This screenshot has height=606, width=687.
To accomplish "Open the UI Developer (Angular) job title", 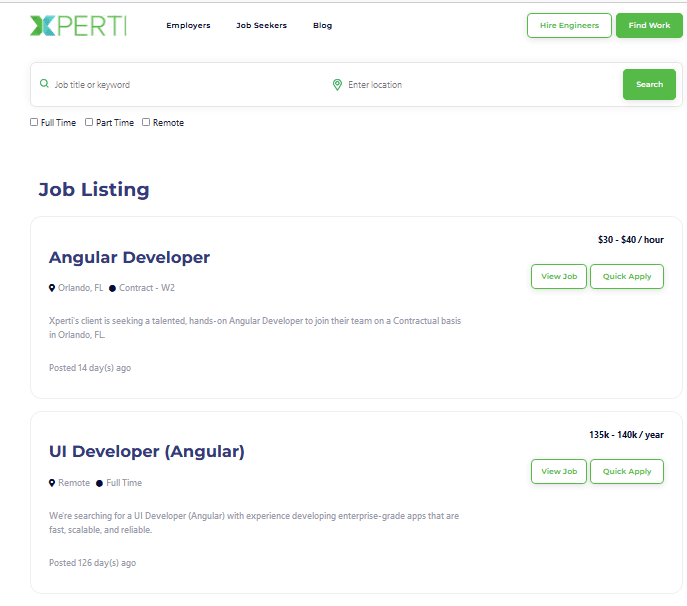I will [147, 452].
